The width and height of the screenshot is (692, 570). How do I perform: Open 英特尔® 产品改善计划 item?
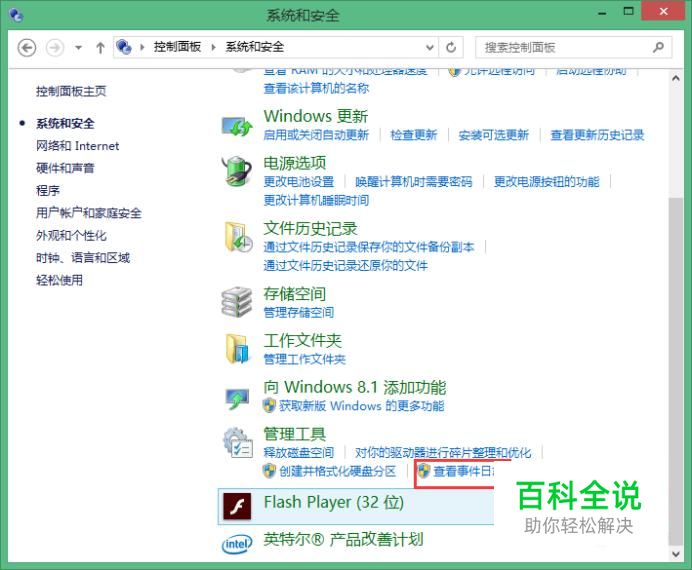[x=343, y=539]
